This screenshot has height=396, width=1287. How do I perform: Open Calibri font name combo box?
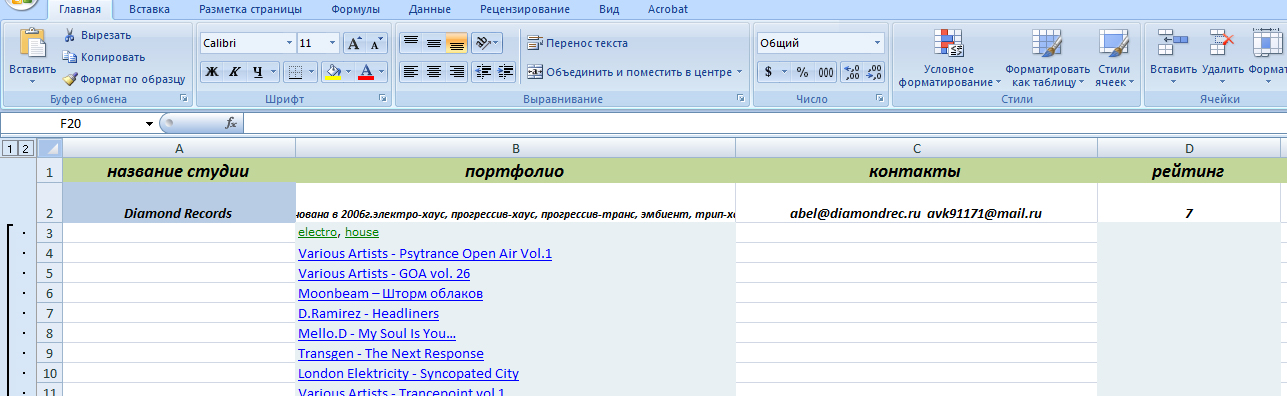(247, 43)
